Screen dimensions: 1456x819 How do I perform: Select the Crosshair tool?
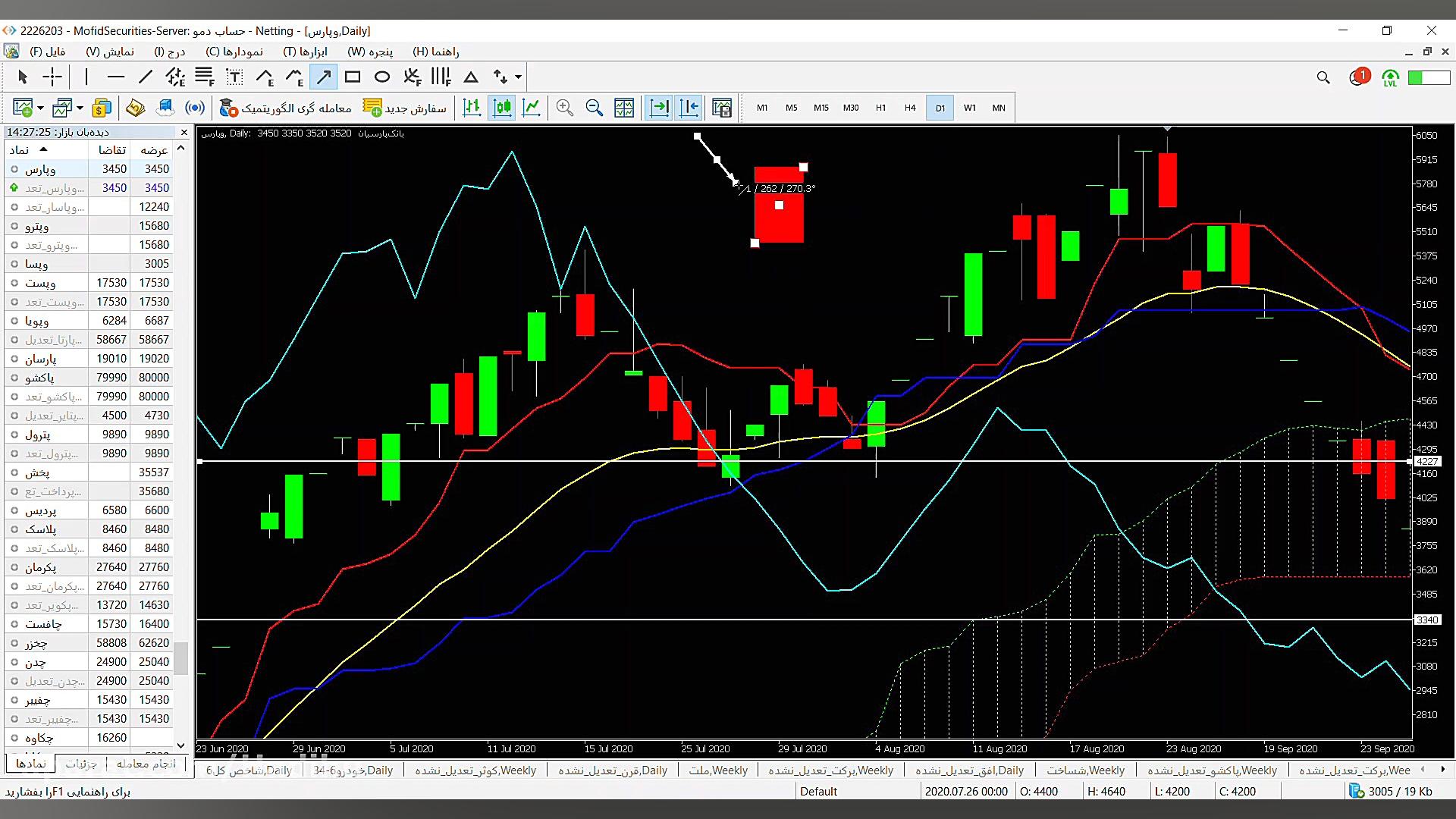(52, 77)
